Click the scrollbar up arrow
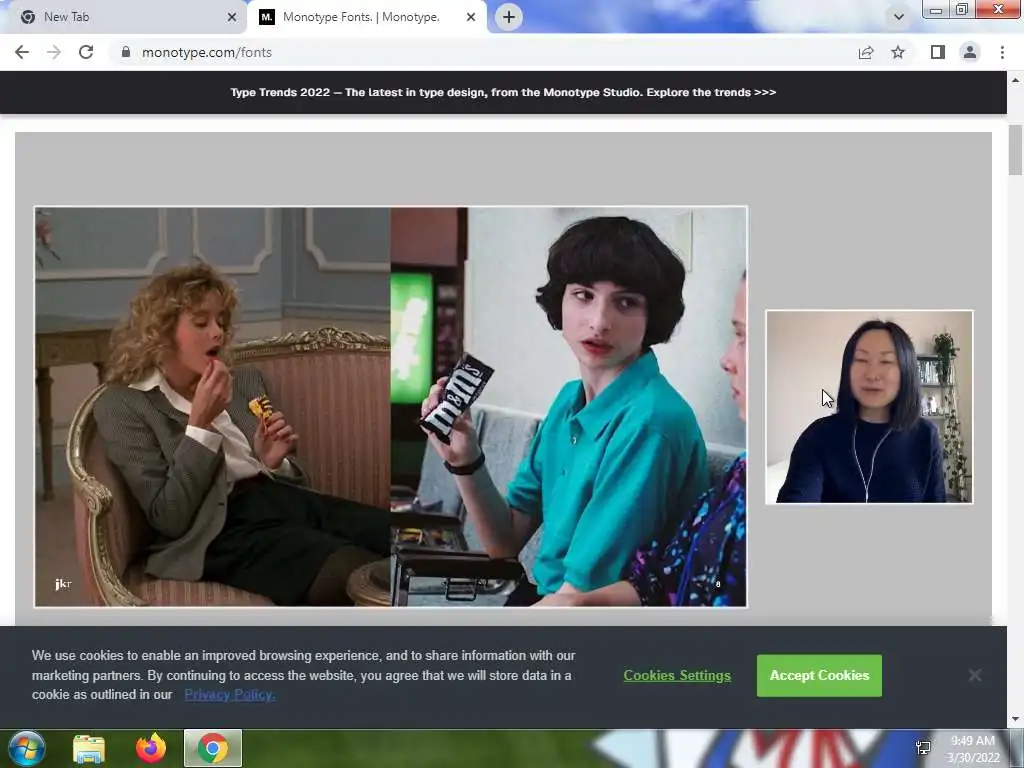This screenshot has height=768, width=1024. 1015,80
